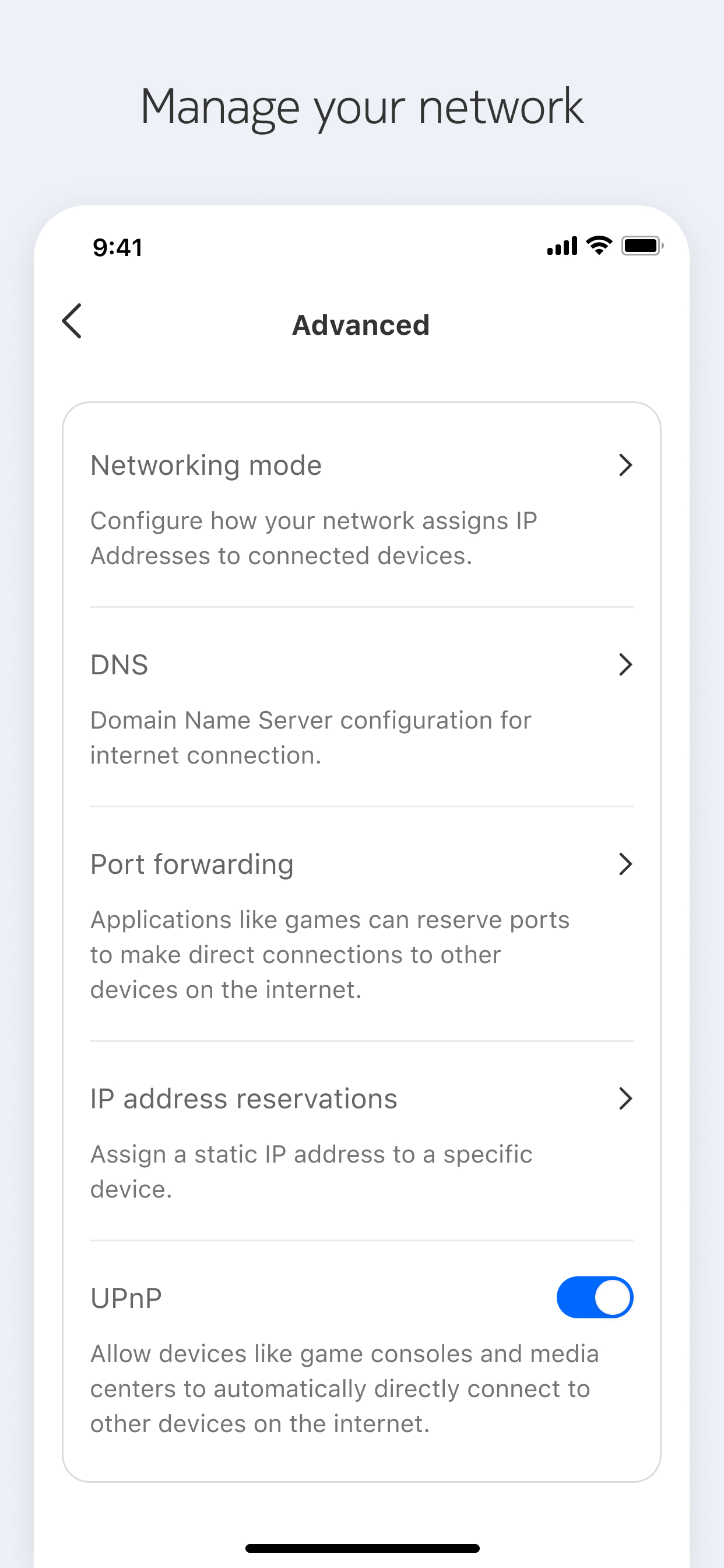
Task: Toggle the UPnP switch off
Action: pos(595,1297)
